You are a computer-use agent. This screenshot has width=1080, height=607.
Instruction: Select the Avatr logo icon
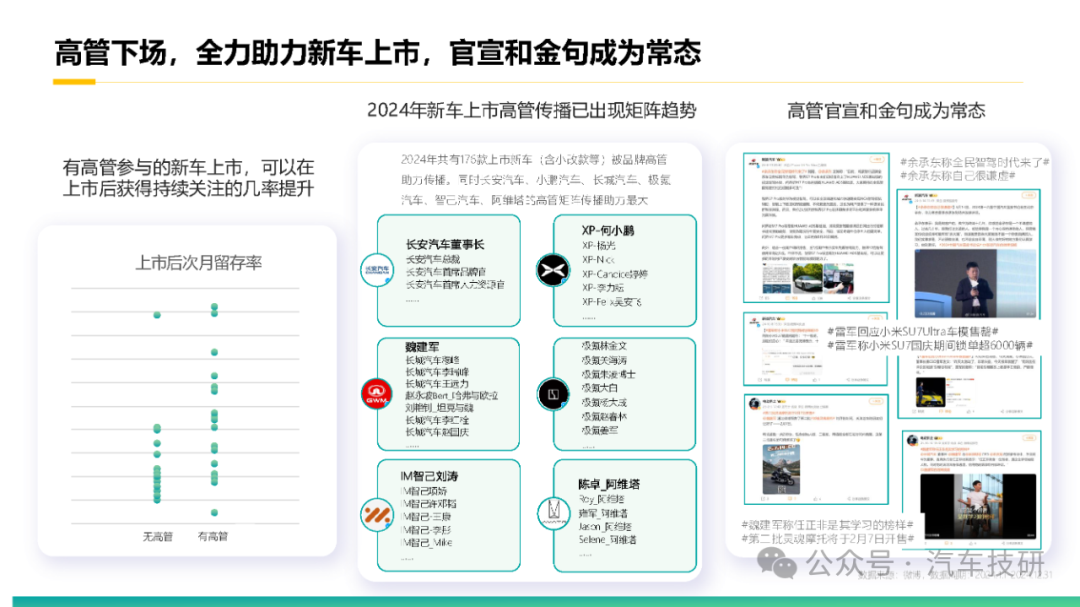553,513
